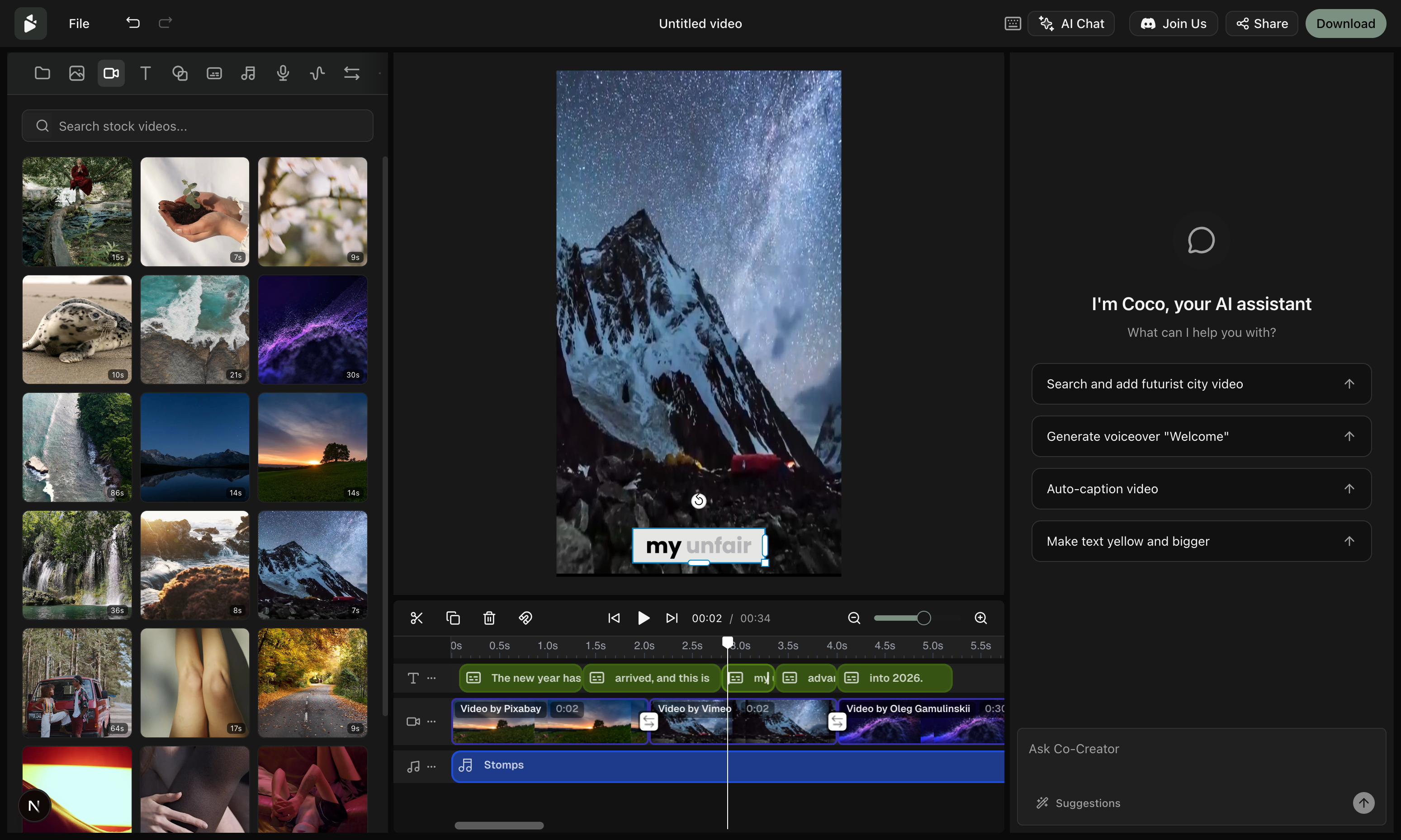The width and height of the screenshot is (1401, 840).
Task: Click the Auto-caption video suggestion
Action: [1201, 488]
